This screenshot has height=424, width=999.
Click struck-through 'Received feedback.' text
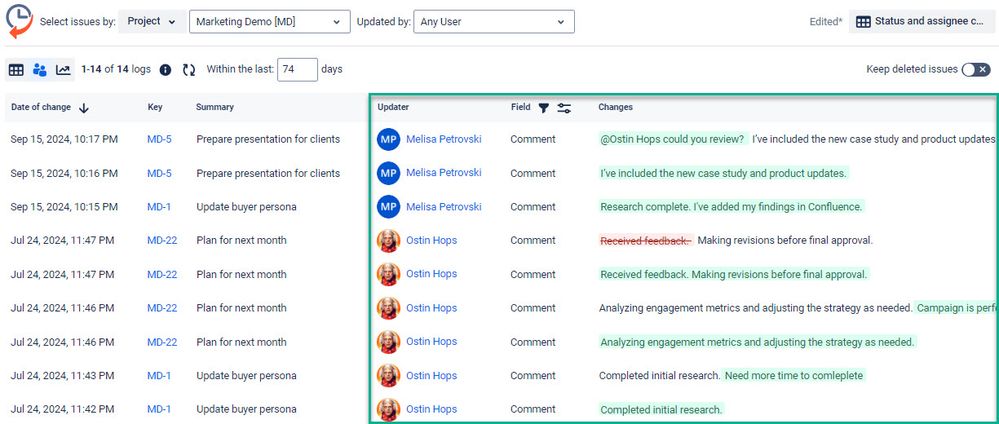pyautogui.click(x=645, y=240)
